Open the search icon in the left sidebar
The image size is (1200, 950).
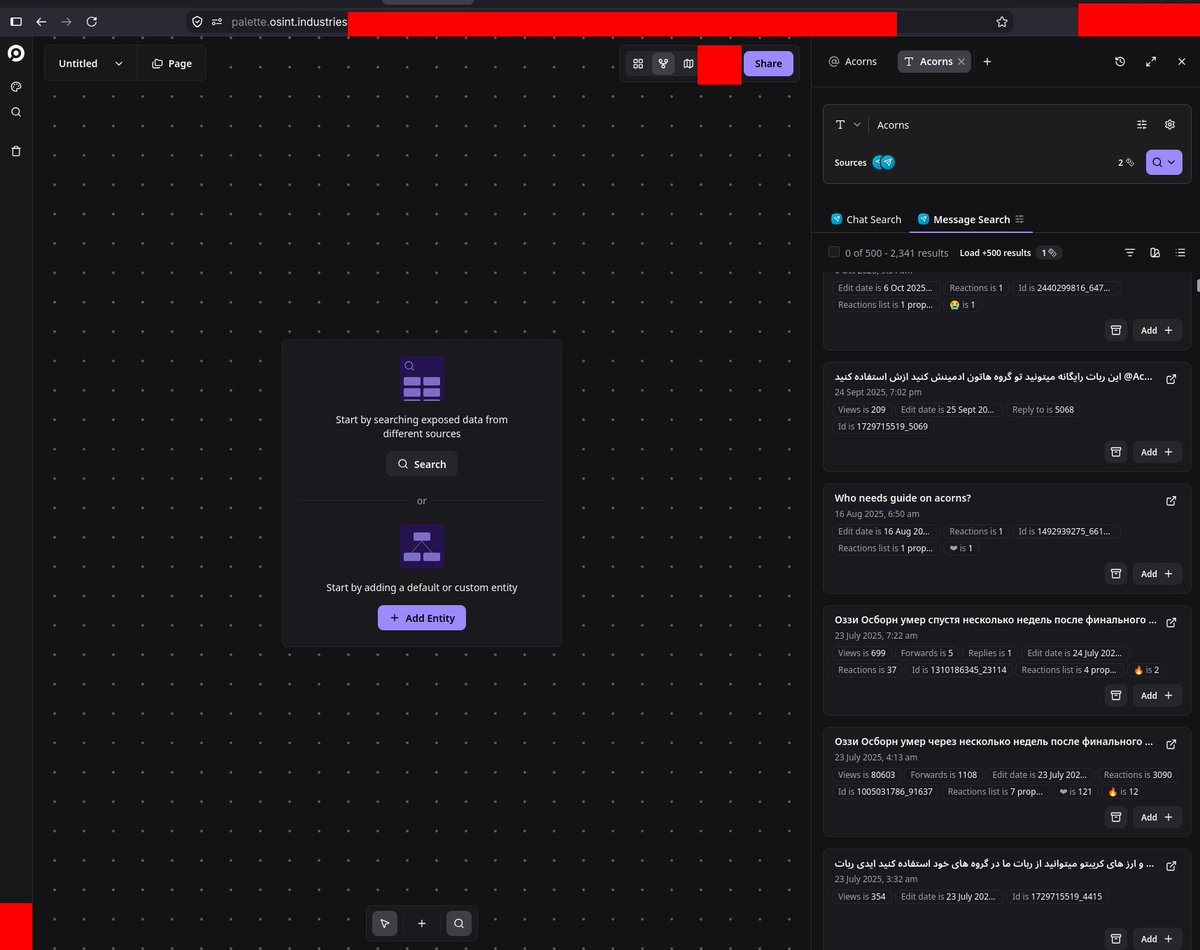[16, 112]
